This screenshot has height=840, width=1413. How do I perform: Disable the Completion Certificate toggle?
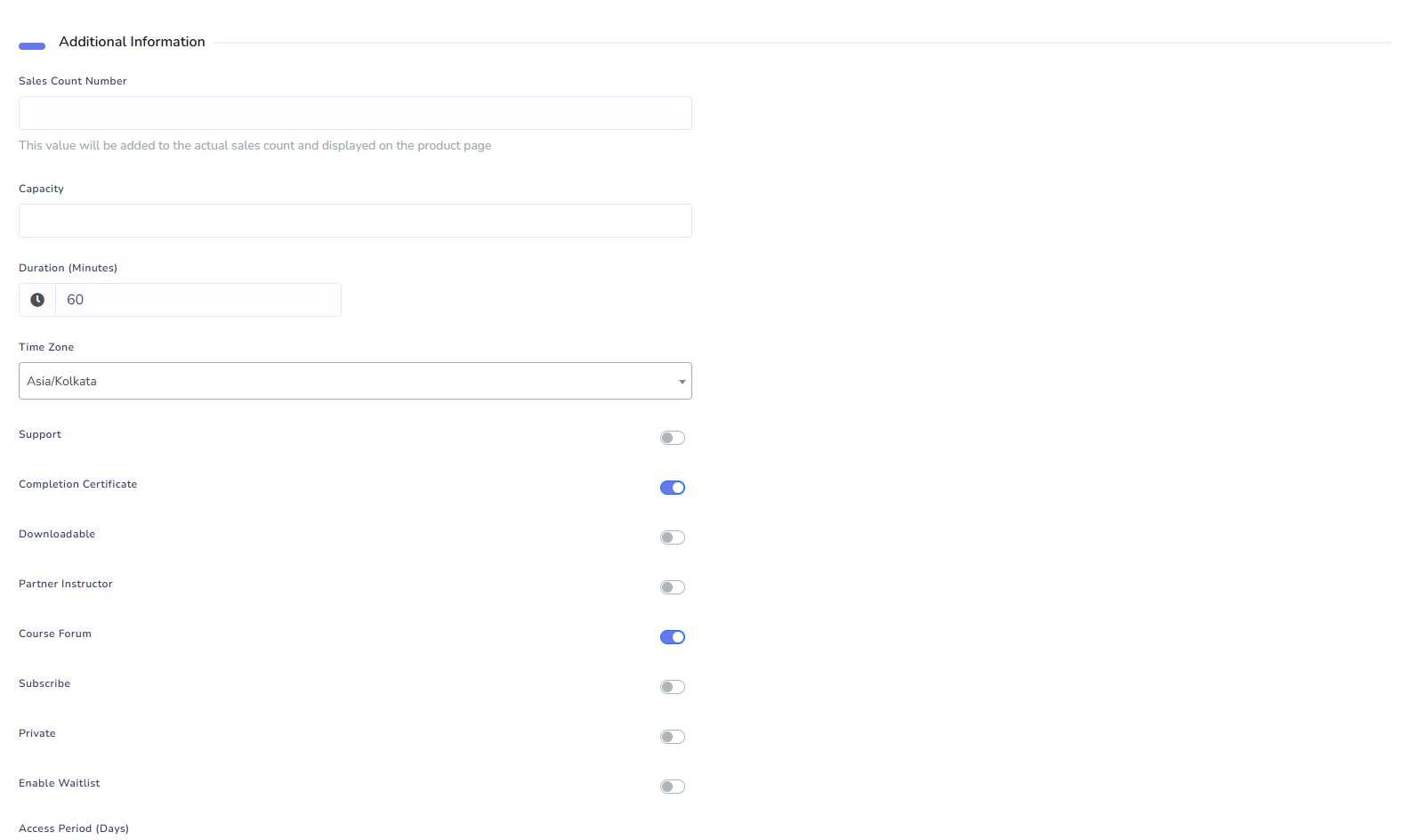[673, 488]
